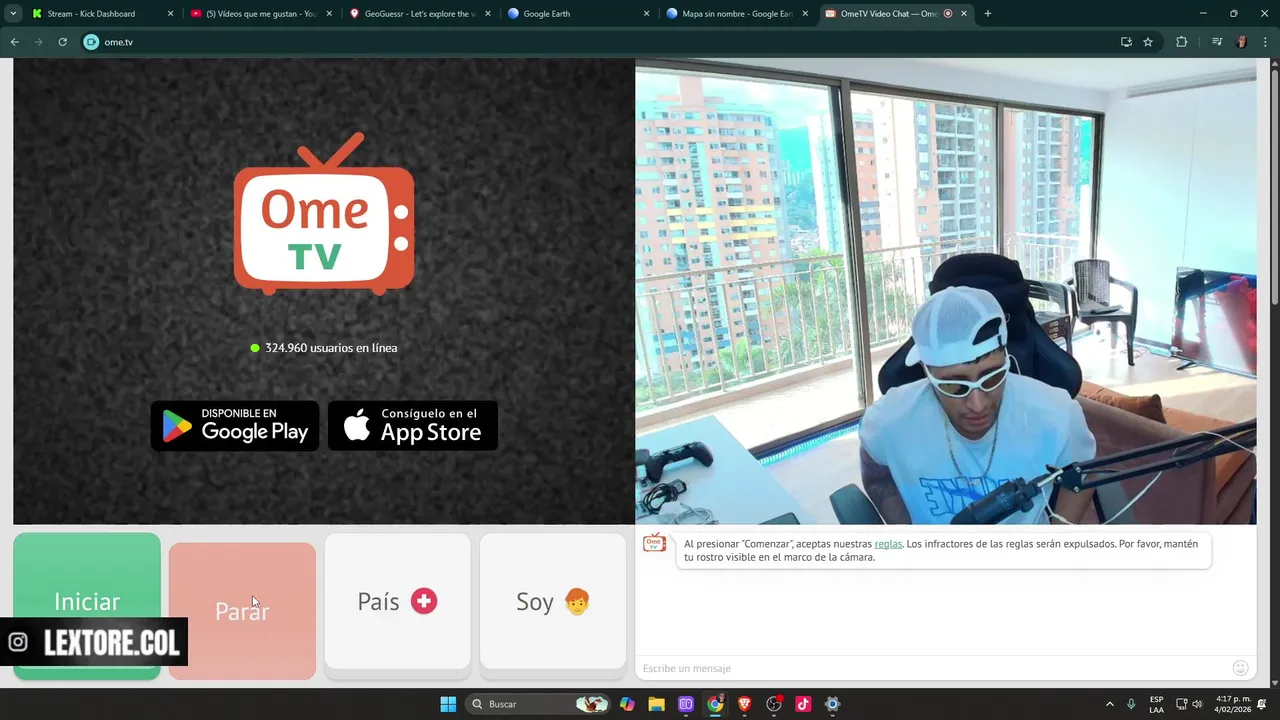Open Google Chrome from the taskbar
Screen dimensions: 1280x720
click(715, 704)
